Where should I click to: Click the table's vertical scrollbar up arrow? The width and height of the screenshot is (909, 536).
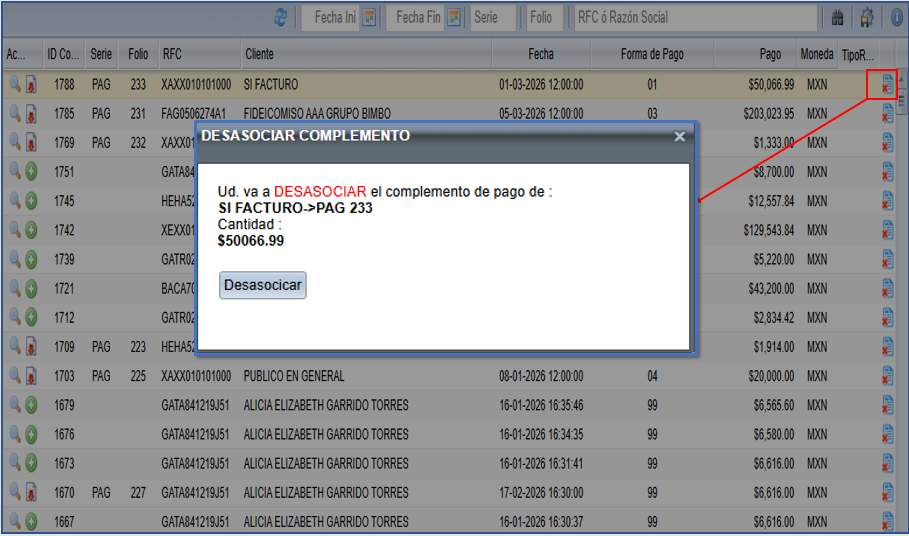tap(902, 78)
